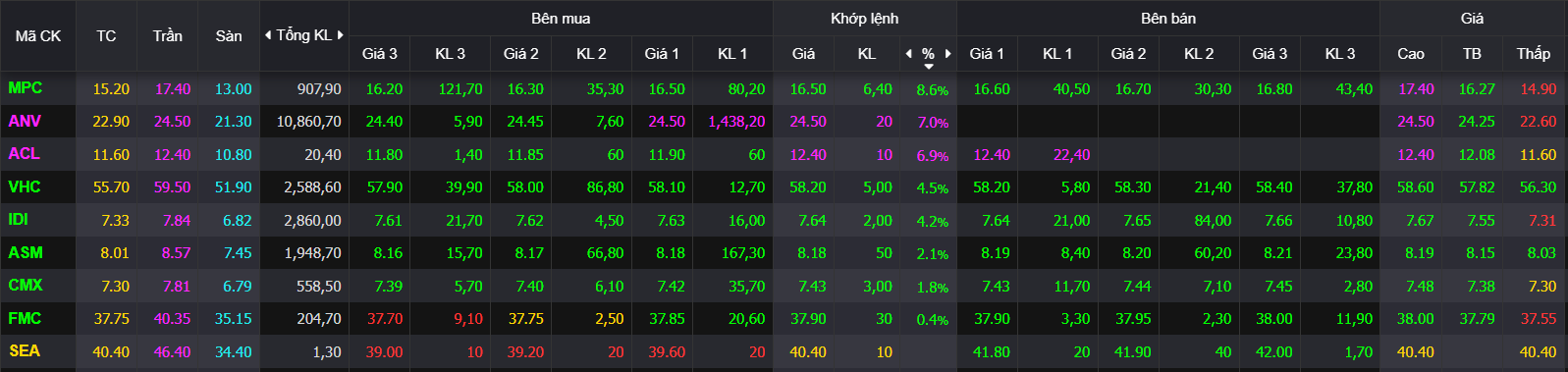The height and width of the screenshot is (372, 1568).
Task: Click ANV best bid price 24.50
Action: [x=667, y=122]
